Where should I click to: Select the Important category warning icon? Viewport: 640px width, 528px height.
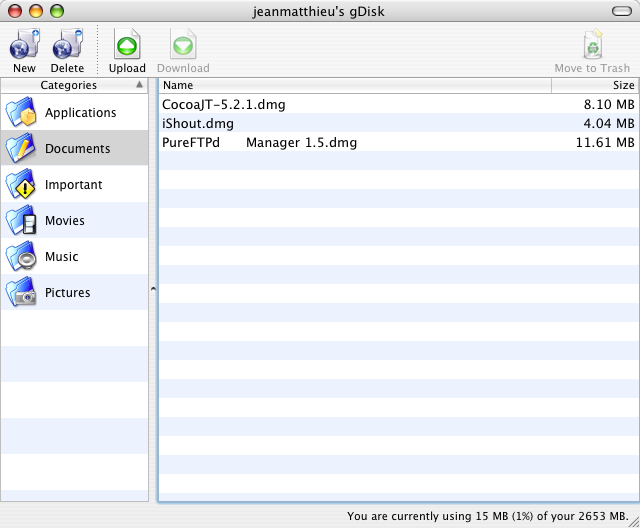point(21,185)
